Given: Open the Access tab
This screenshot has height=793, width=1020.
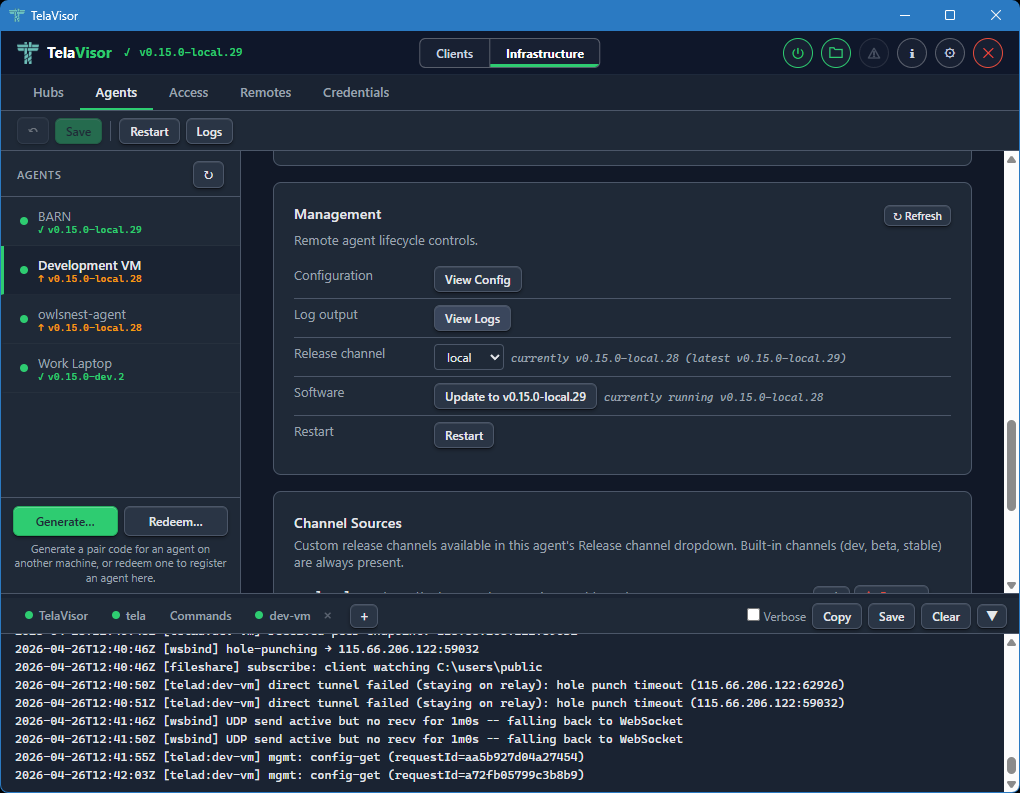Looking at the screenshot, I should tap(189, 92).
